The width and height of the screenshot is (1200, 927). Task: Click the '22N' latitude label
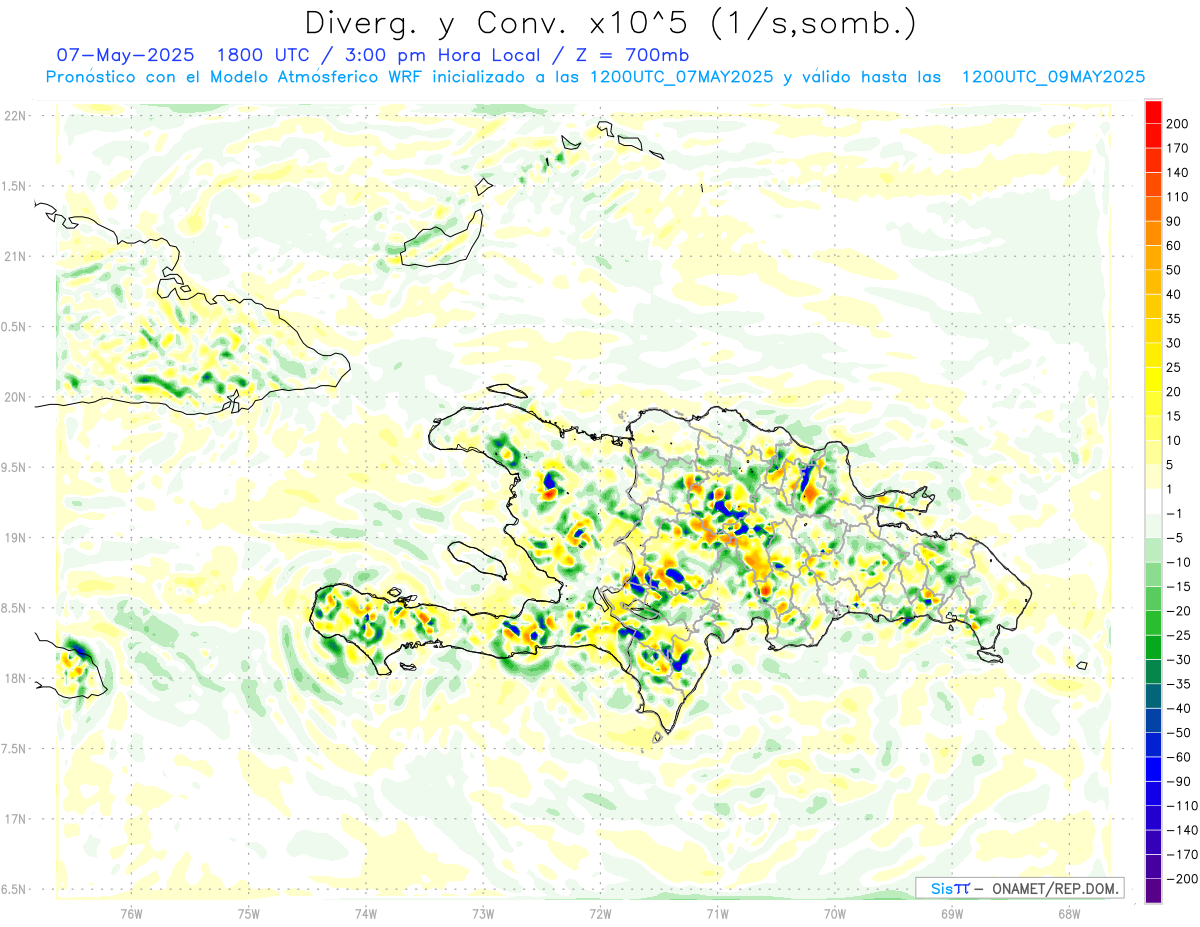(x=16, y=115)
